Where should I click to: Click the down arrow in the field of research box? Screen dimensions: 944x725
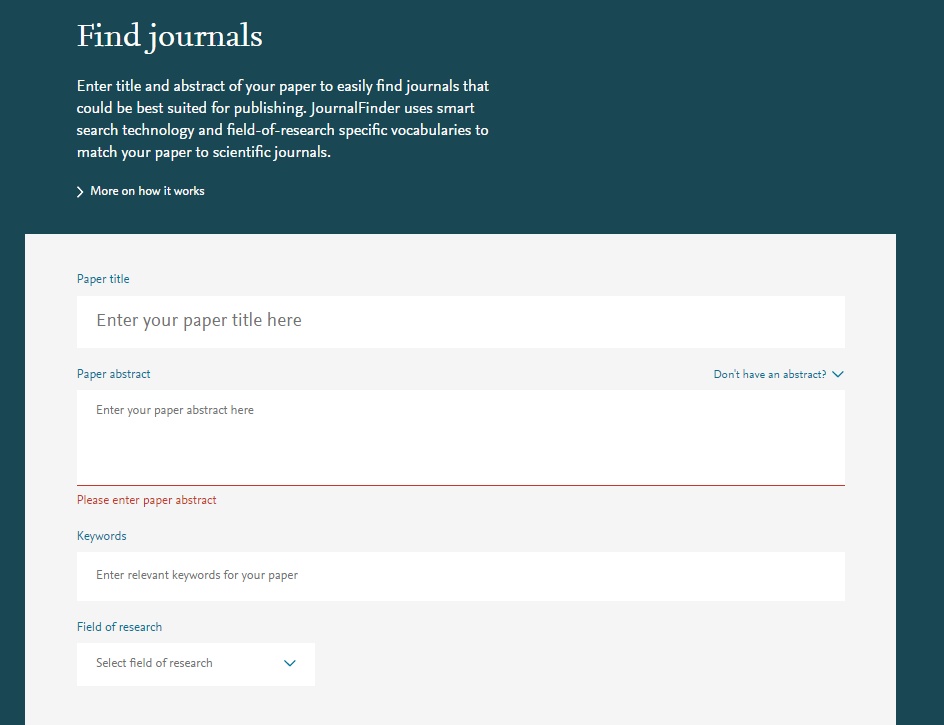290,664
